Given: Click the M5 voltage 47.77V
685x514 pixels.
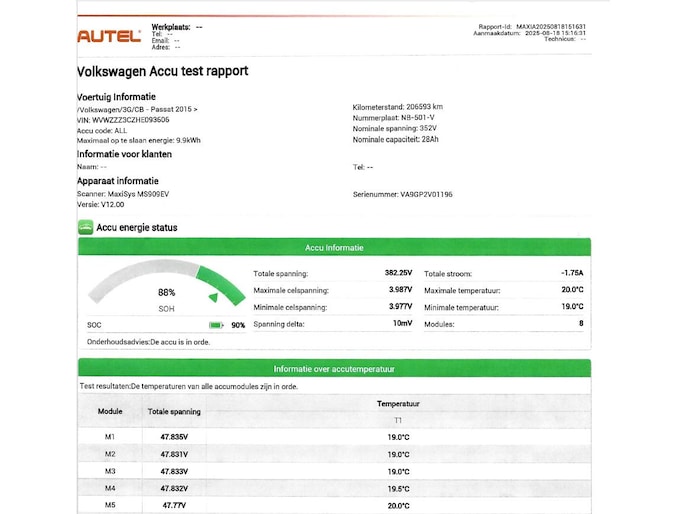Looking at the screenshot, I should [x=174, y=505].
